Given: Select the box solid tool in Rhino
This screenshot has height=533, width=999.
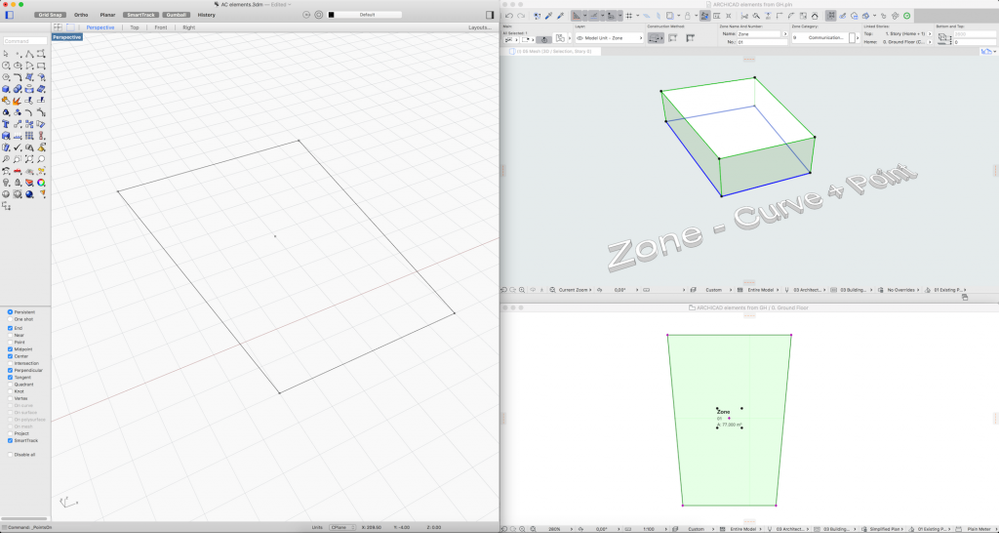Looking at the screenshot, I should click(x=6, y=89).
